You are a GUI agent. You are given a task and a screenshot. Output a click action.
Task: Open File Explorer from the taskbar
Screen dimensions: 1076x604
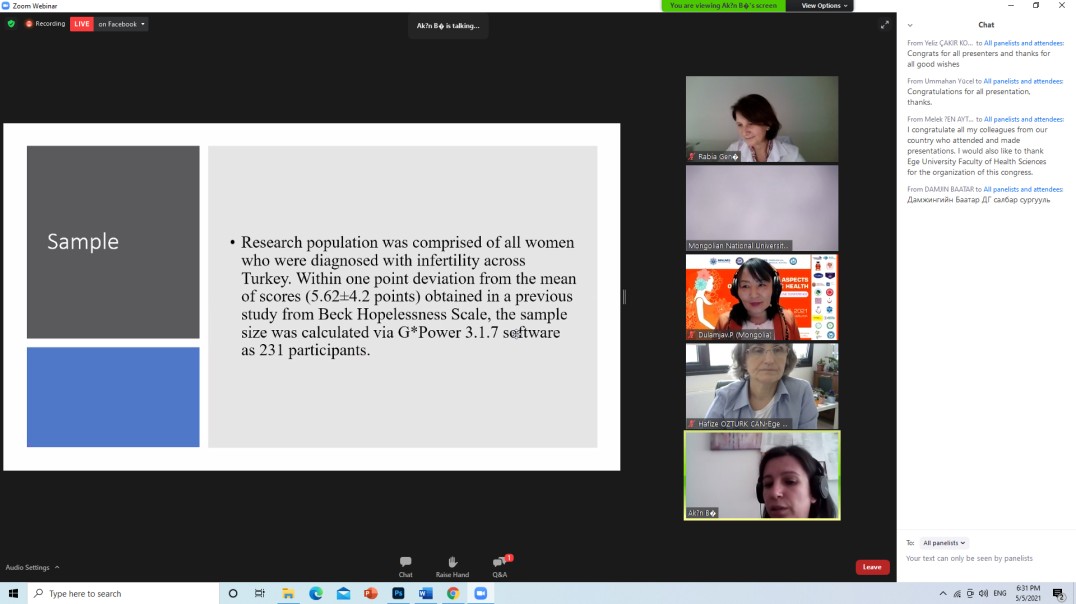288,593
